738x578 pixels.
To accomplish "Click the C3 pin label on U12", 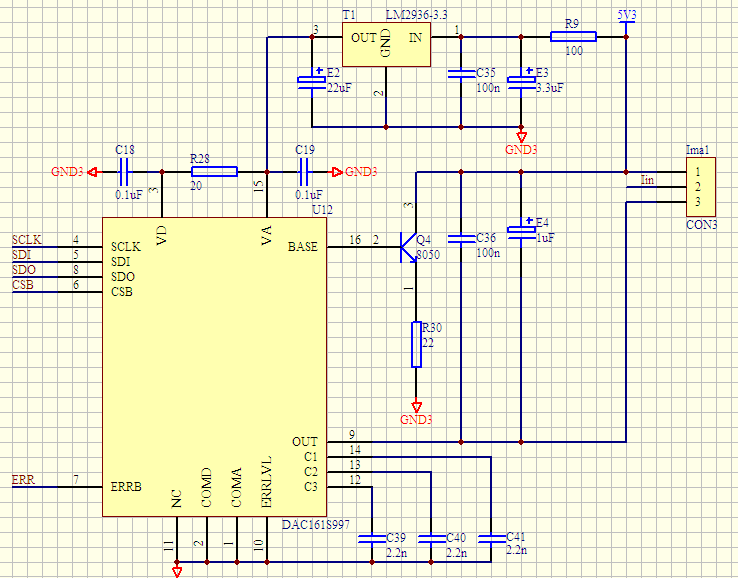I will coord(311,487).
